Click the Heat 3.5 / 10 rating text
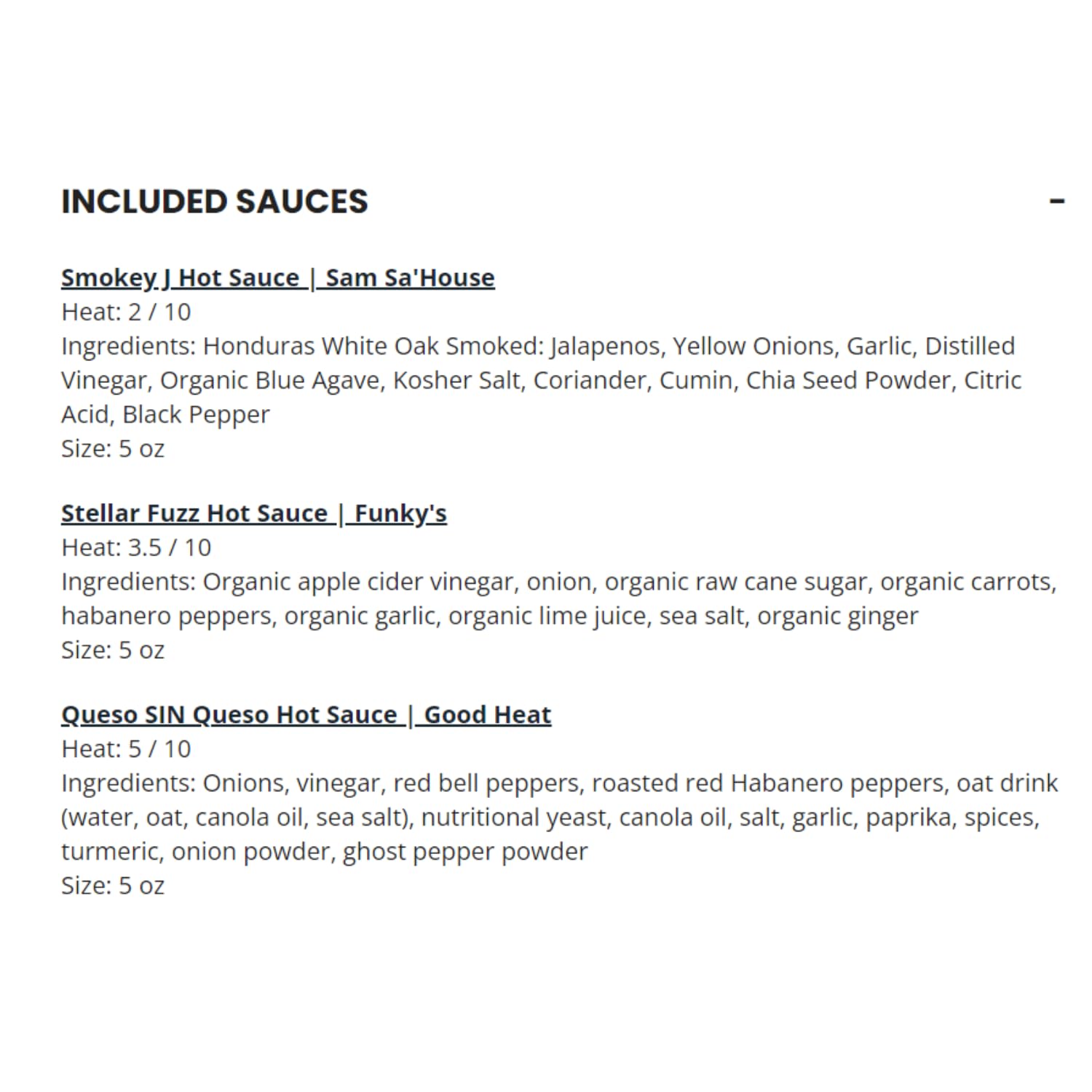 pos(136,547)
